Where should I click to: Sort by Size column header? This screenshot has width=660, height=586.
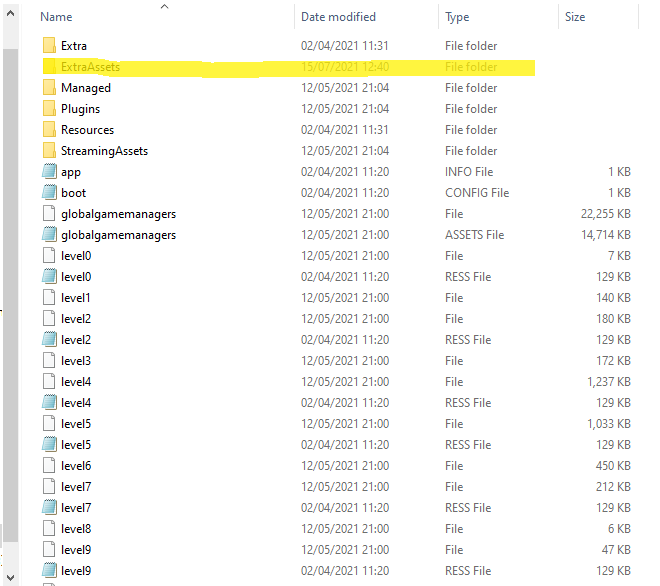pos(575,17)
